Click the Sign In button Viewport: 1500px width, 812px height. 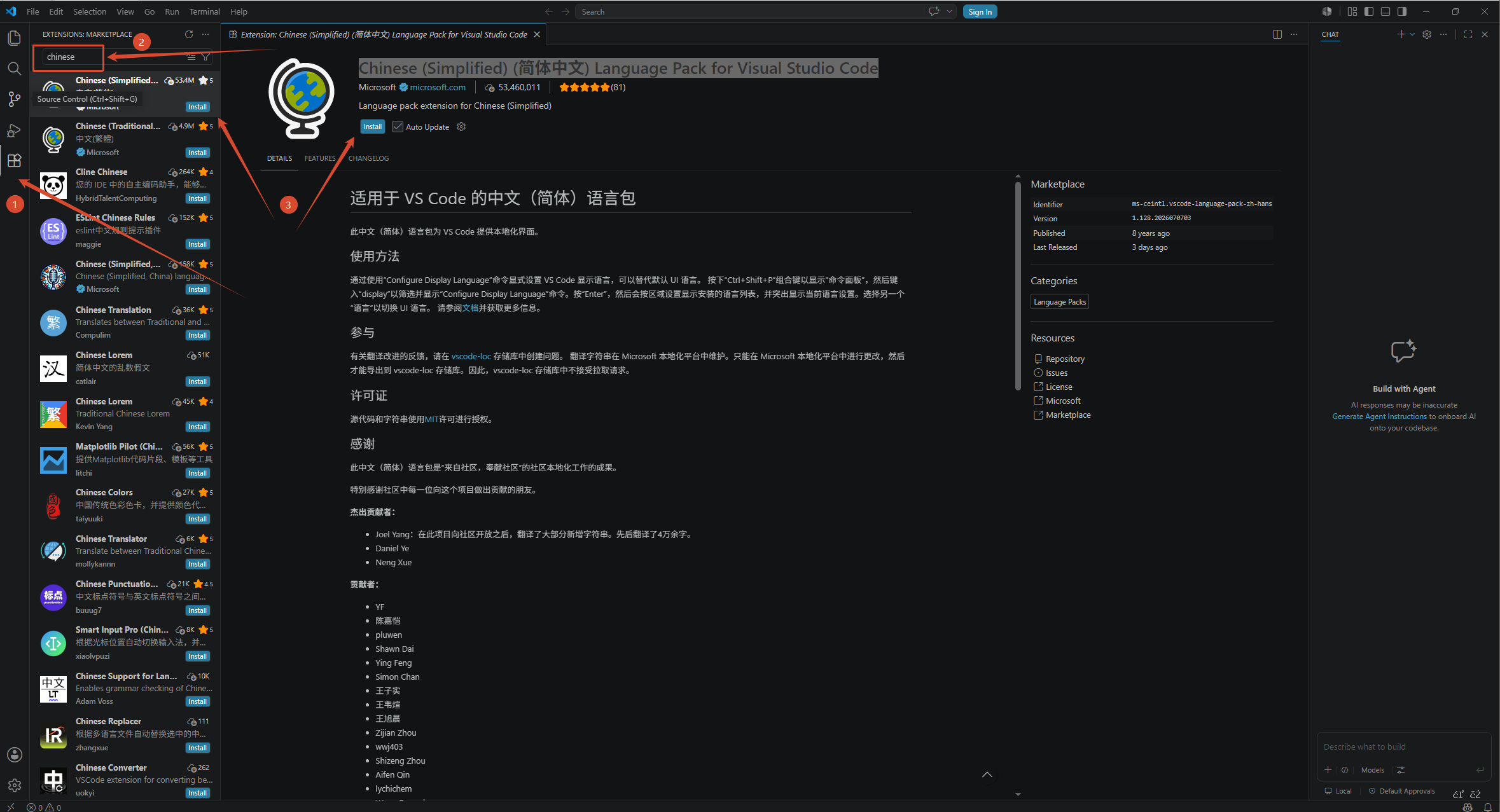point(980,11)
